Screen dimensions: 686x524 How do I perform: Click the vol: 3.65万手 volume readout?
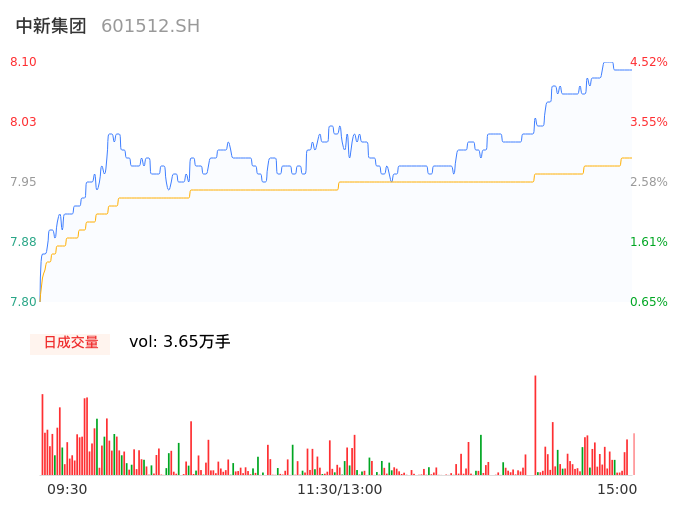pos(180,342)
